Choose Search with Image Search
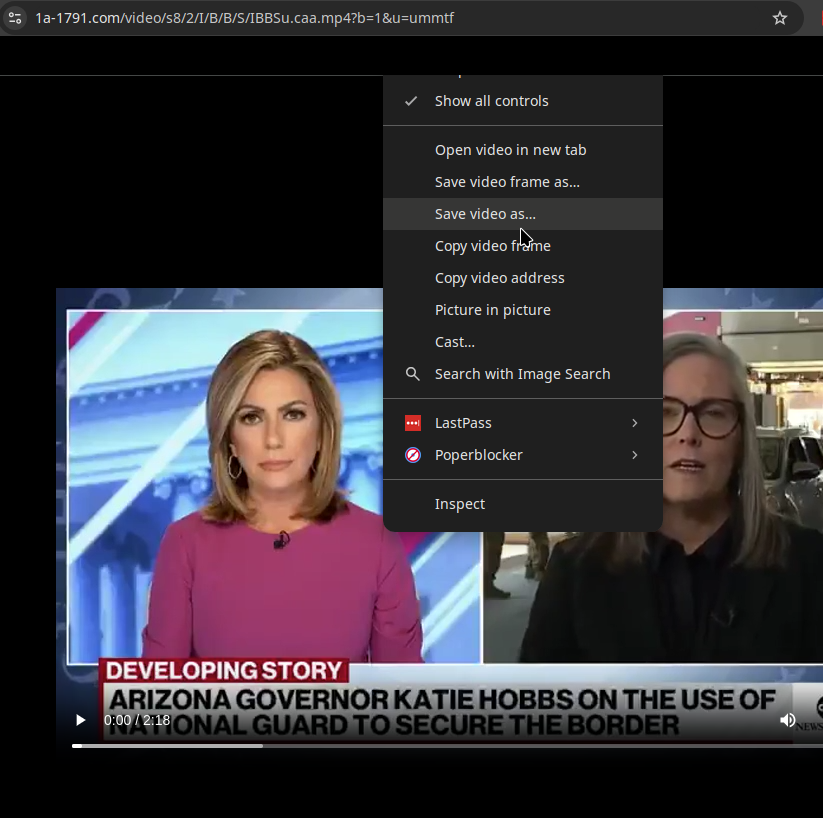 523,374
